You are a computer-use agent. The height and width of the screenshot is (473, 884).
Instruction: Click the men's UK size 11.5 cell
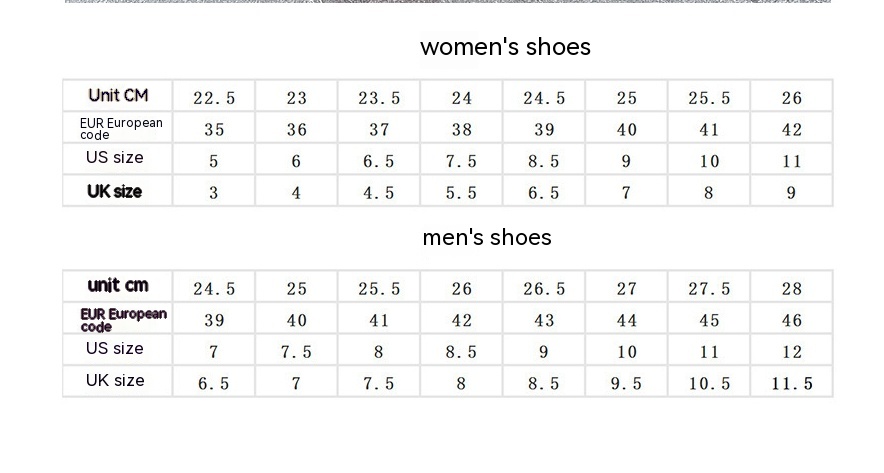(792, 384)
